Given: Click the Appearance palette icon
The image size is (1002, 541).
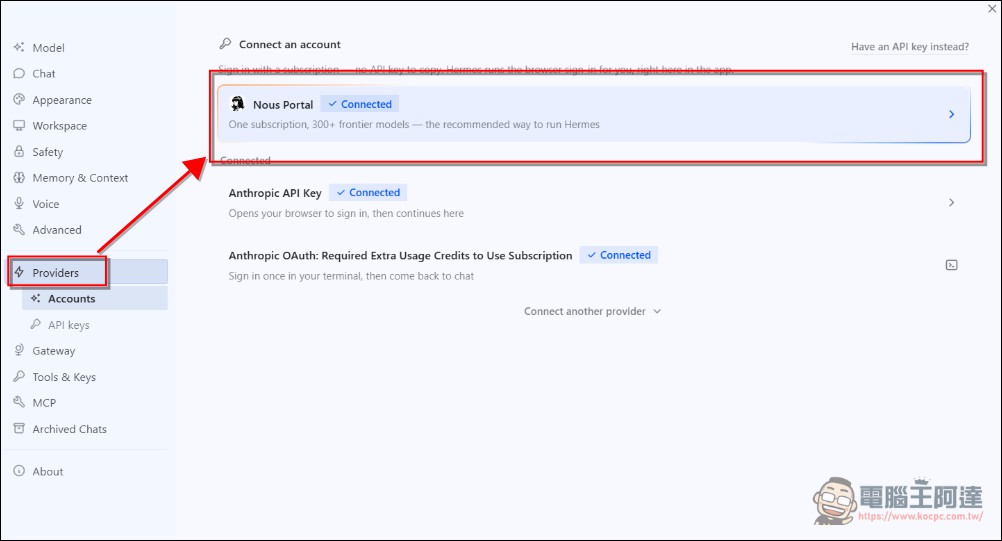Looking at the screenshot, I should pyautogui.click(x=19, y=100).
